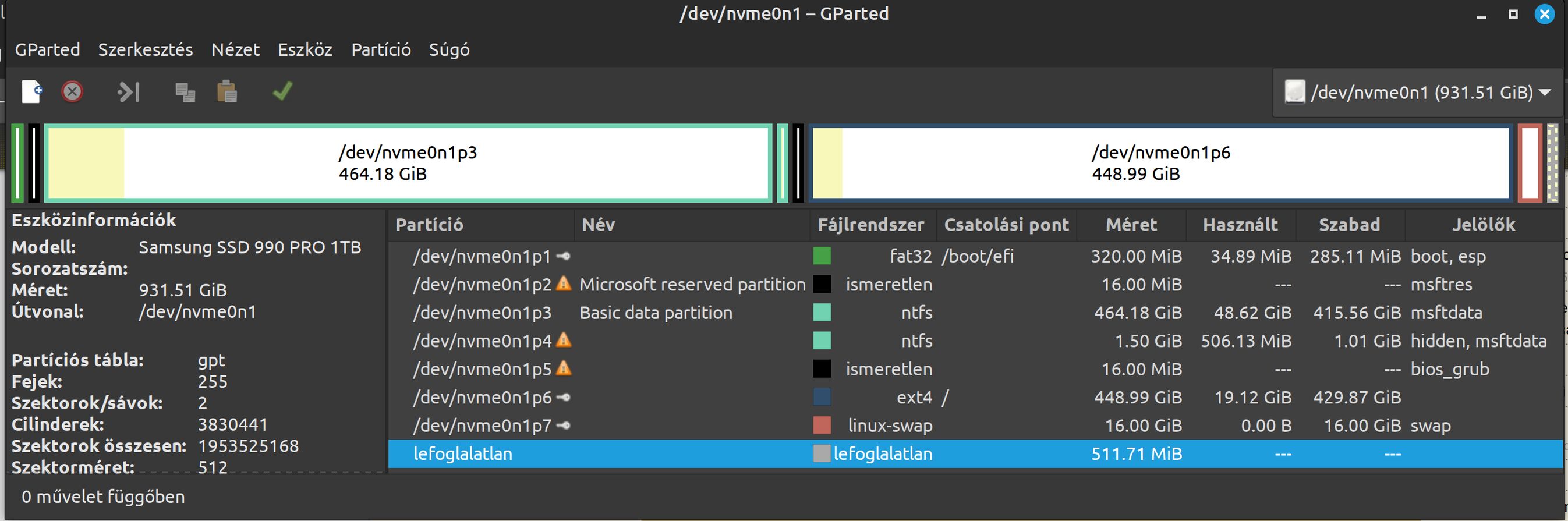Image resolution: width=1568 pixels, height=521 pixels.
Task: Click the 19.12 GiB used value
Action: click(x=1252, y=398)
